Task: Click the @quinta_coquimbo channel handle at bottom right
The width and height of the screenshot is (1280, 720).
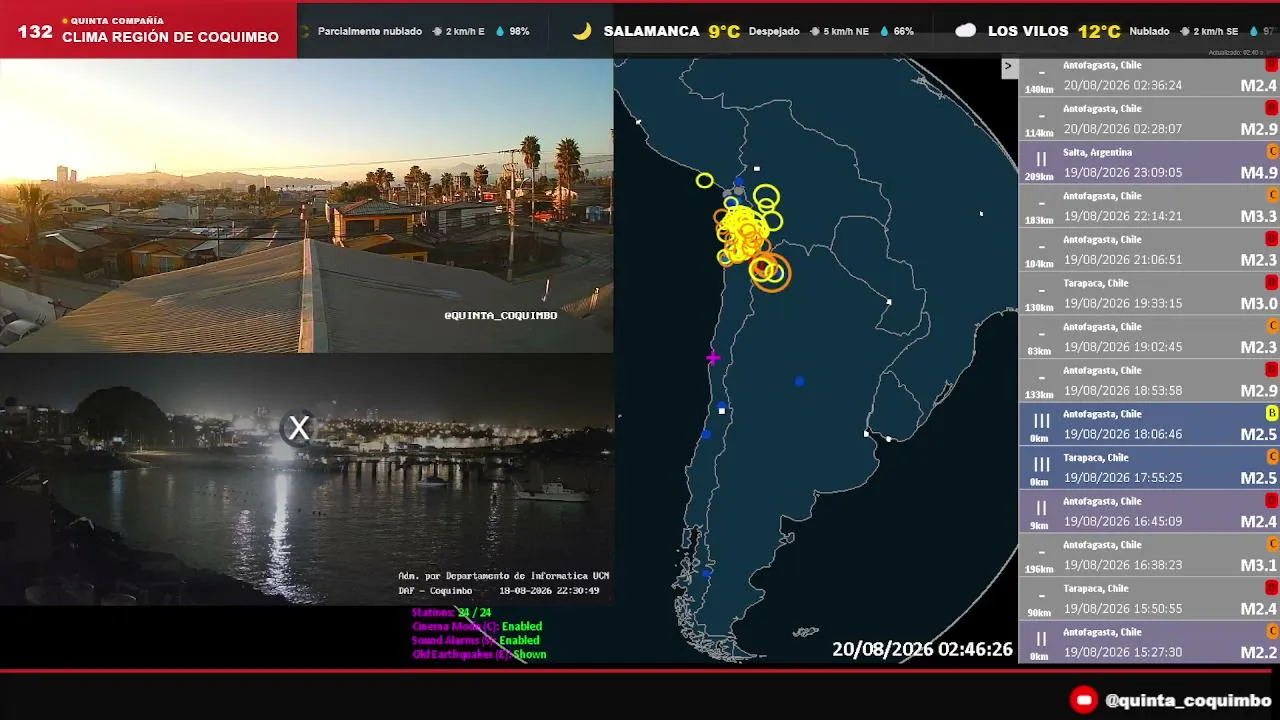Action: point(1188,700)
